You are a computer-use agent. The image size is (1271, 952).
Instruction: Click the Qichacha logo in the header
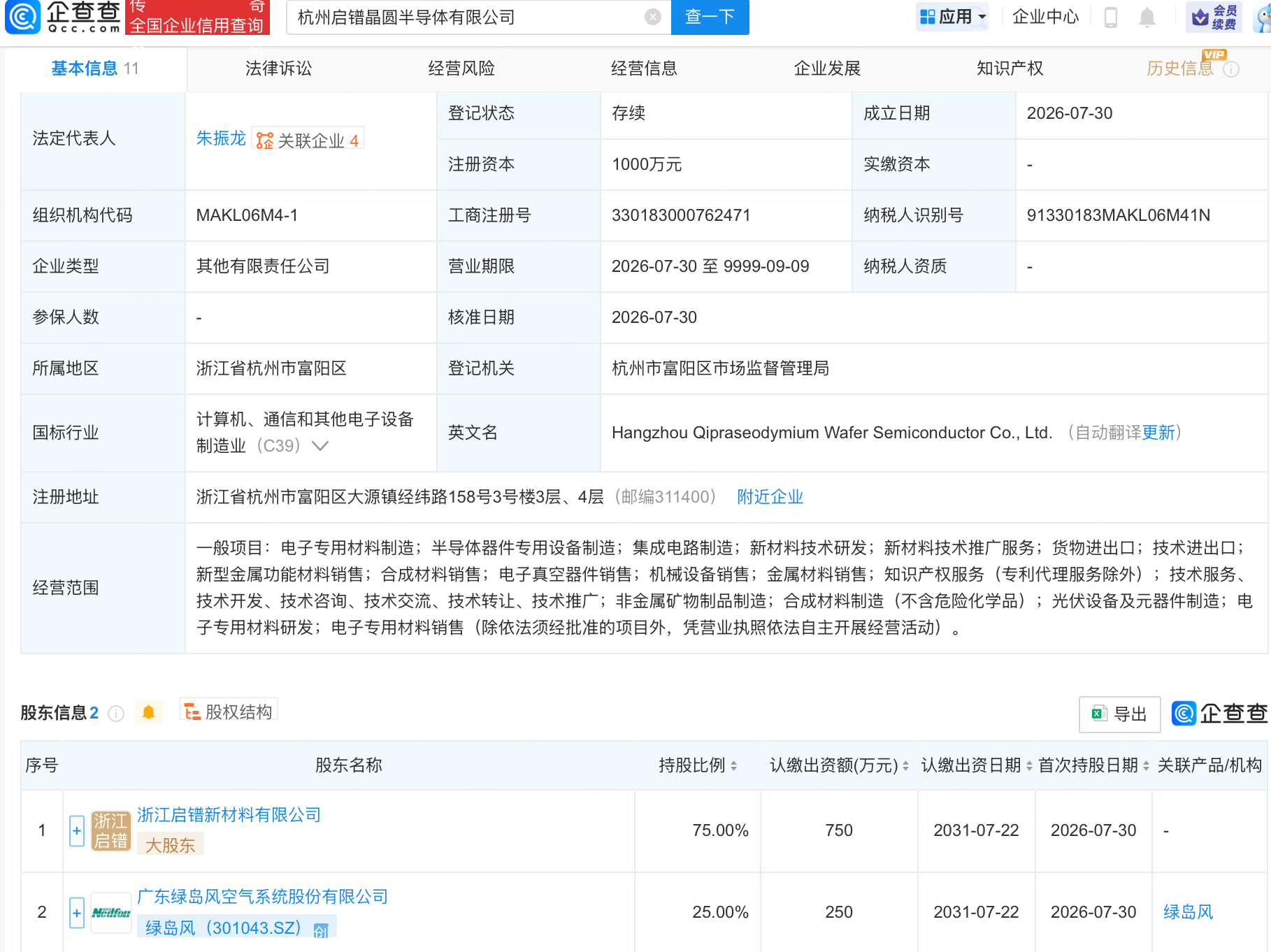[63, 17]
